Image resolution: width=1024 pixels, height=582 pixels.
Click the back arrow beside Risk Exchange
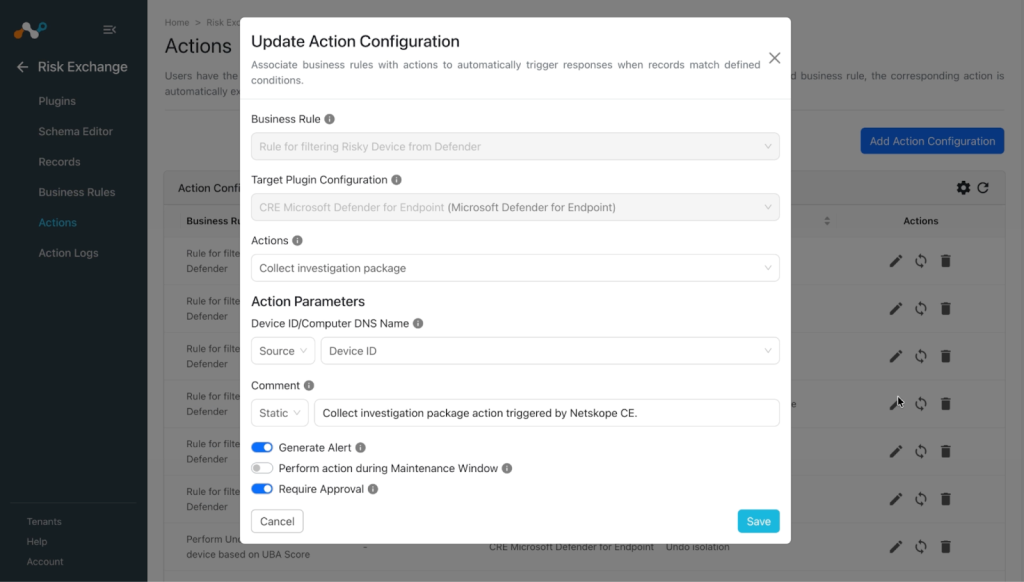tap(22, 67)
